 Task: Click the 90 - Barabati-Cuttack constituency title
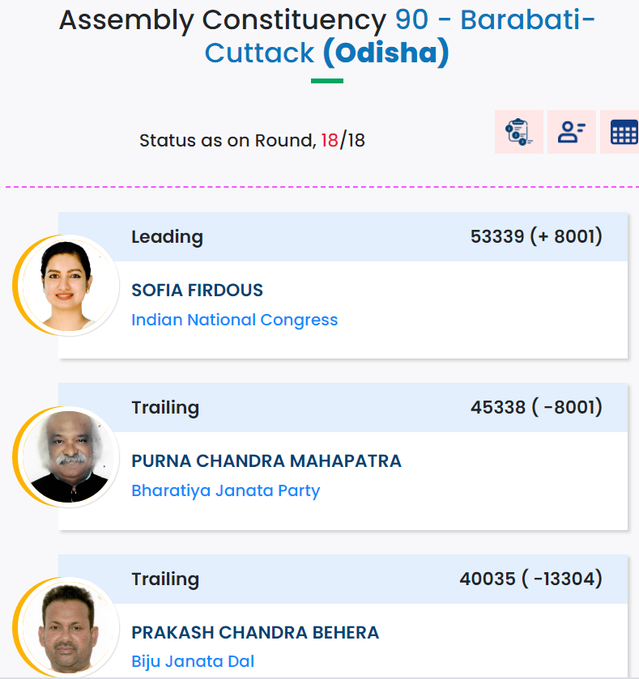click(400, 36)
